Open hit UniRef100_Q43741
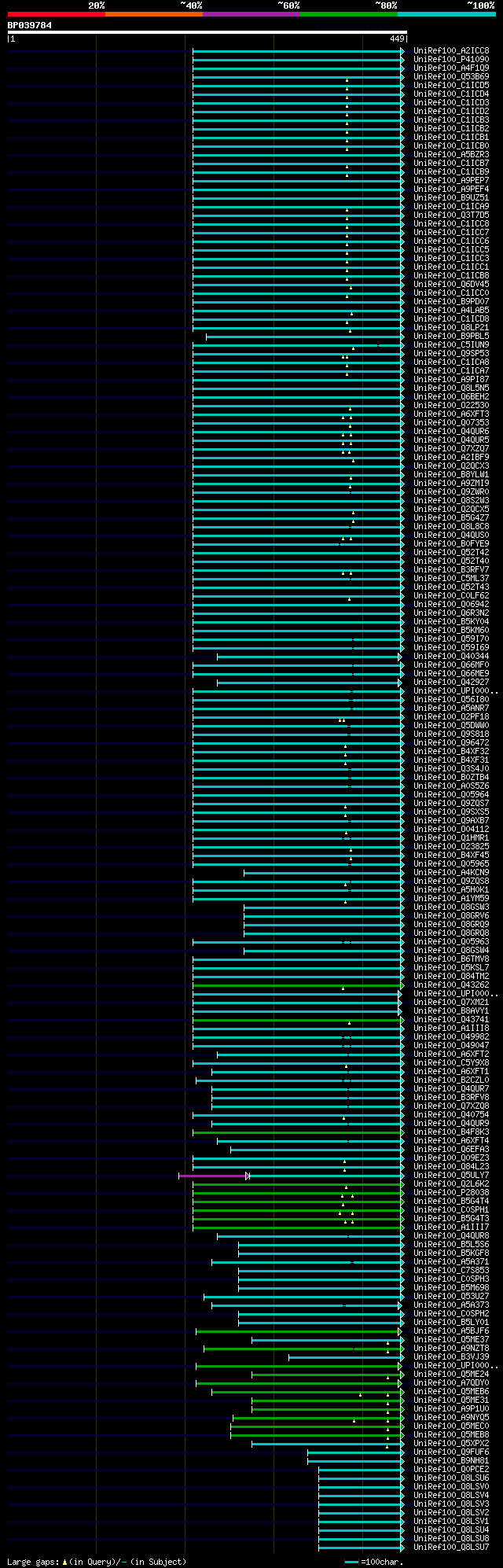This screenshot has height=1568, width=503. tap(451, 1019)
